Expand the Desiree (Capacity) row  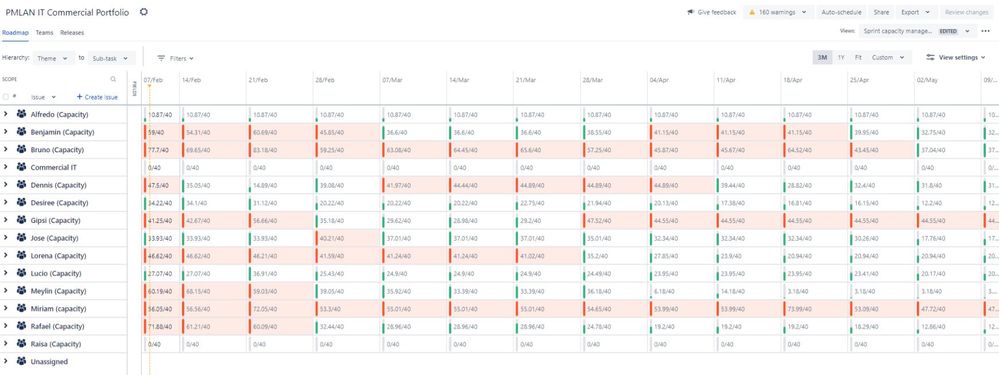(x=5, y=202)
